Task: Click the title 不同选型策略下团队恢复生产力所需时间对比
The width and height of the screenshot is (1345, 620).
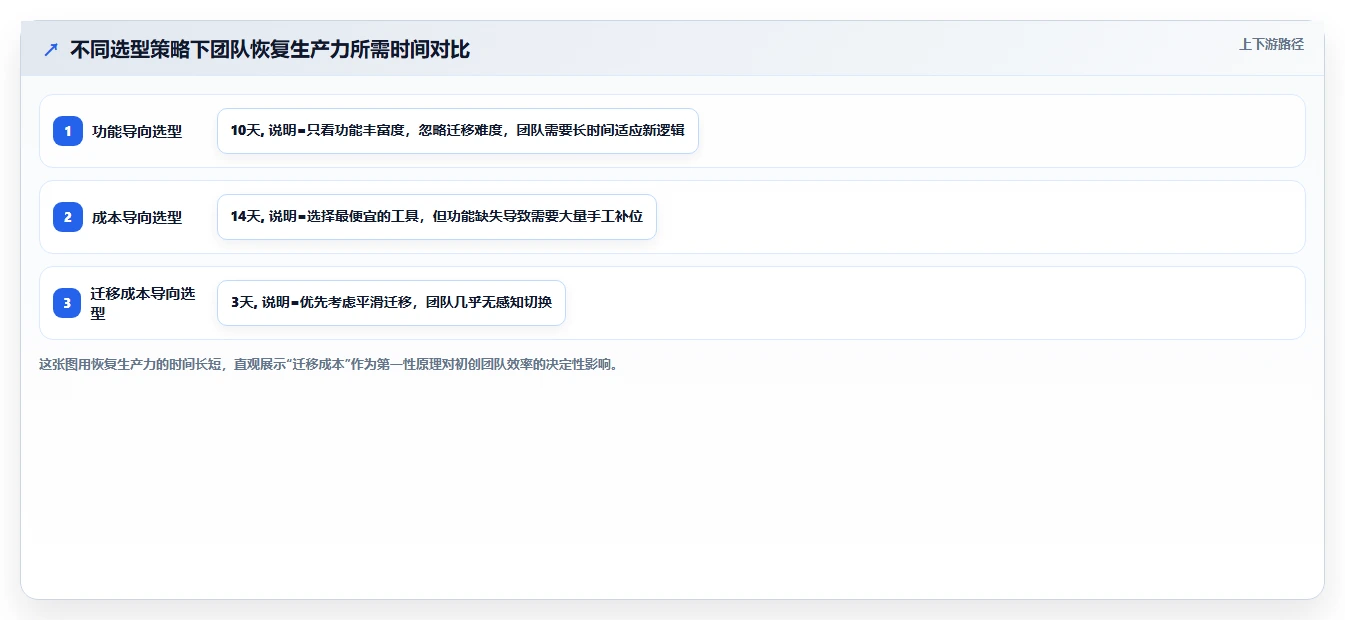Action: pyautogui.click(x=270, y=50)
